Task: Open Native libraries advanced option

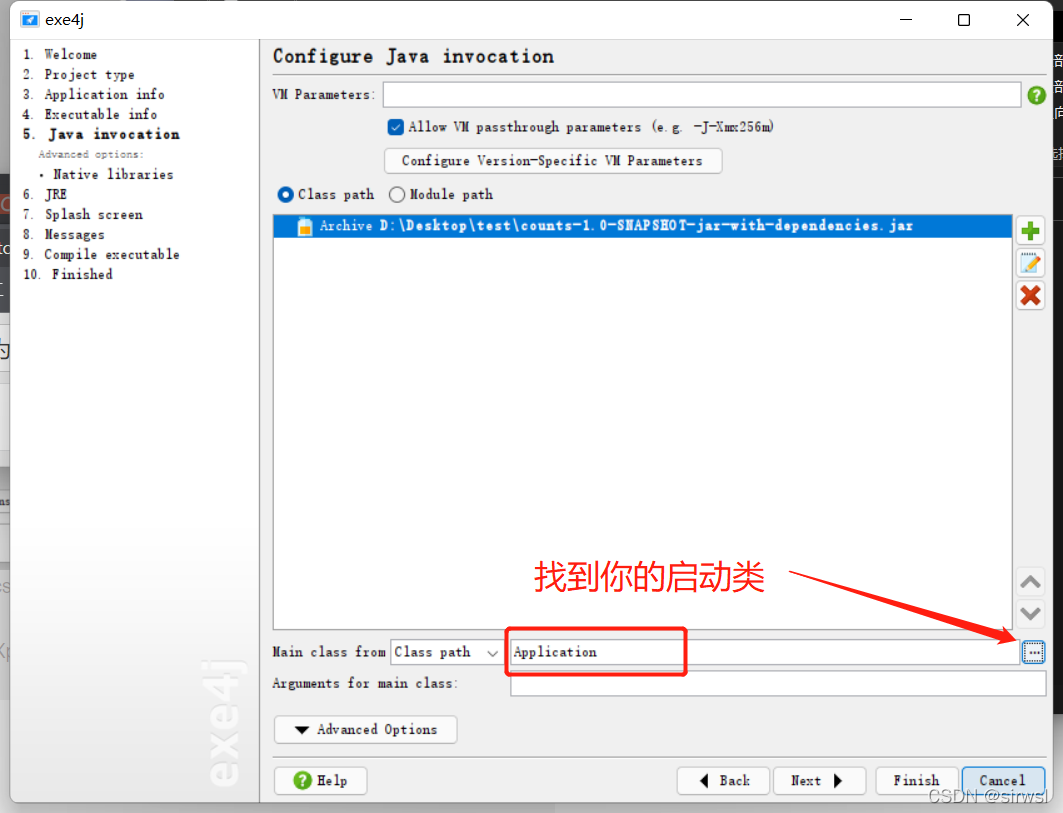Action: coord(113,174)
